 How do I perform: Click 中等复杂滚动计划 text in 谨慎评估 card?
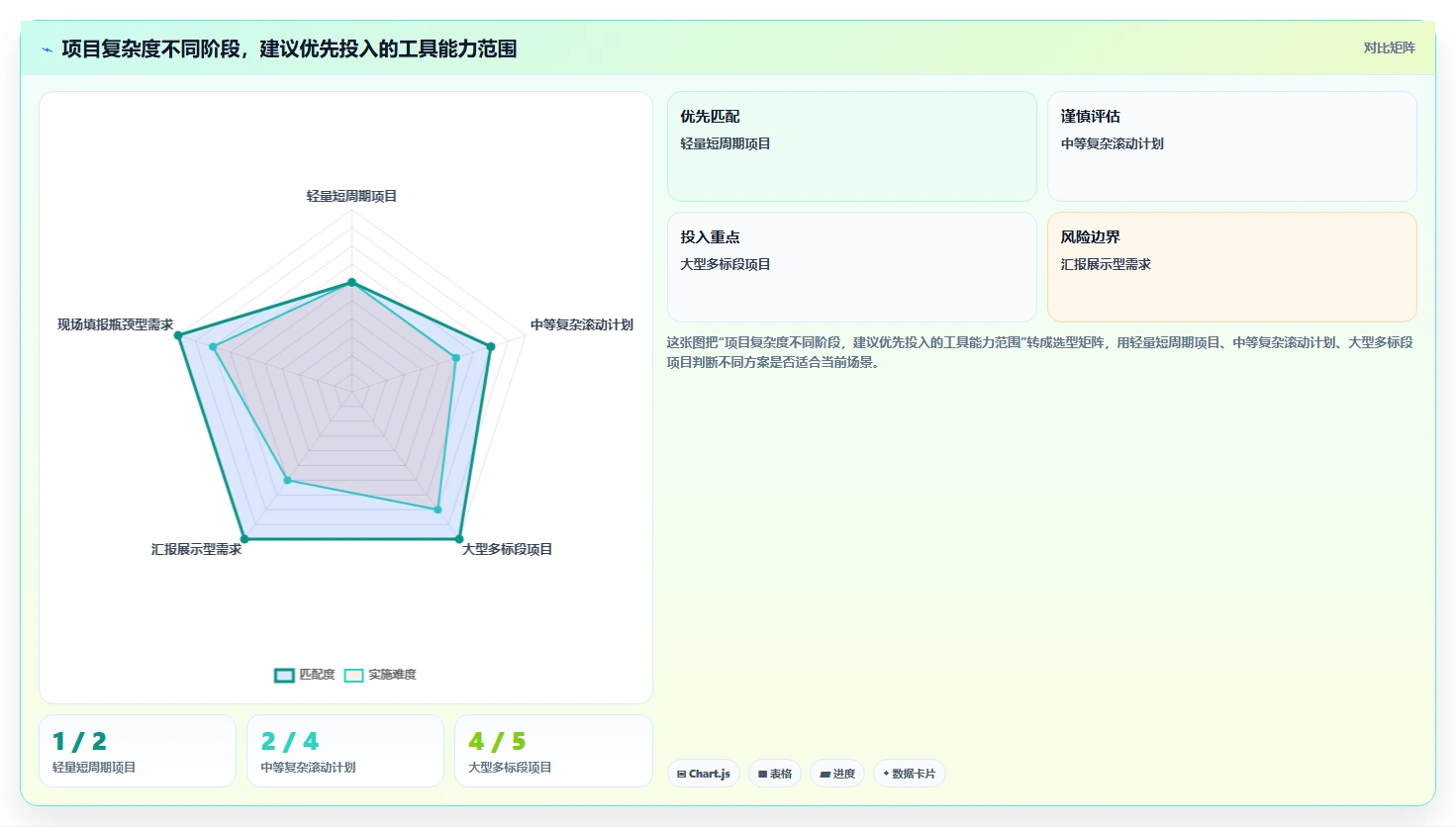[x=1113, y=143]
